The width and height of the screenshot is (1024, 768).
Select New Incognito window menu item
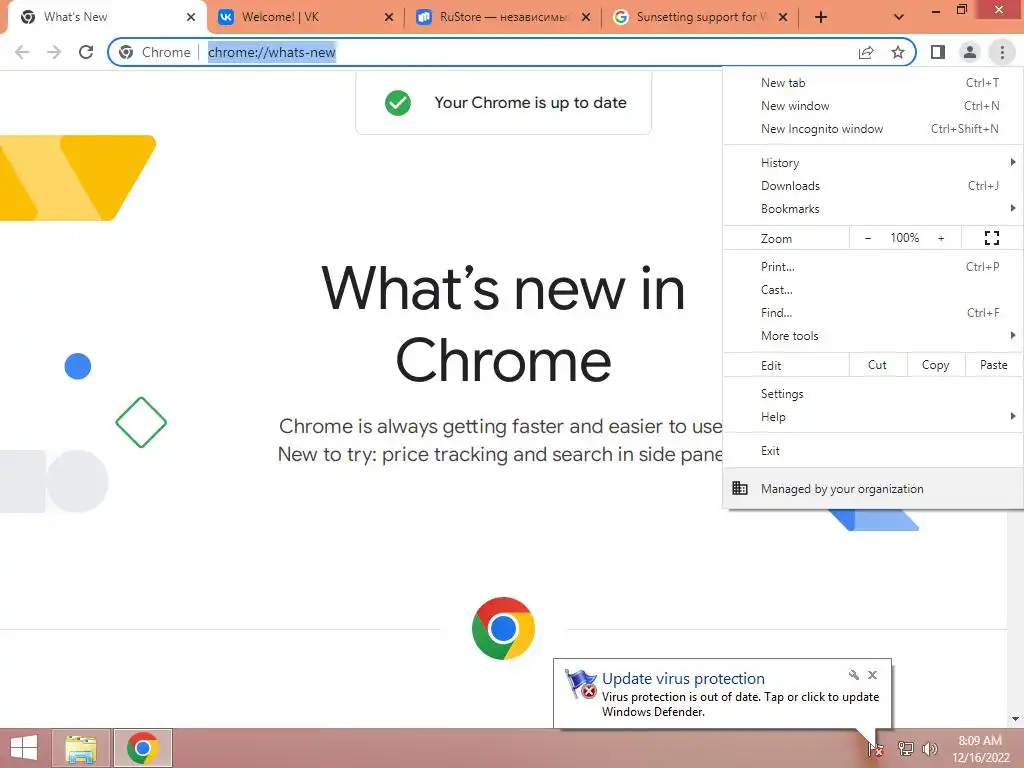(x=873, y=129)
